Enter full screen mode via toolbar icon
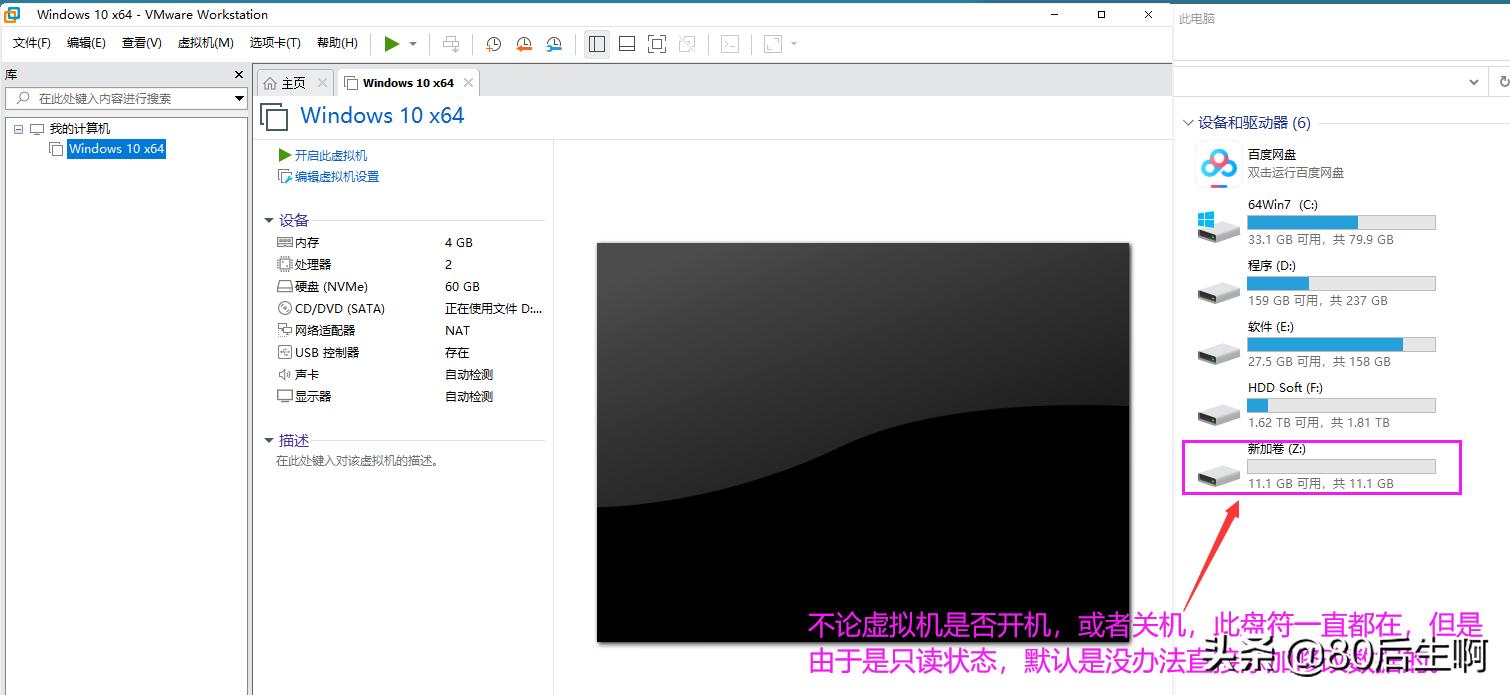 pos(656,44)
